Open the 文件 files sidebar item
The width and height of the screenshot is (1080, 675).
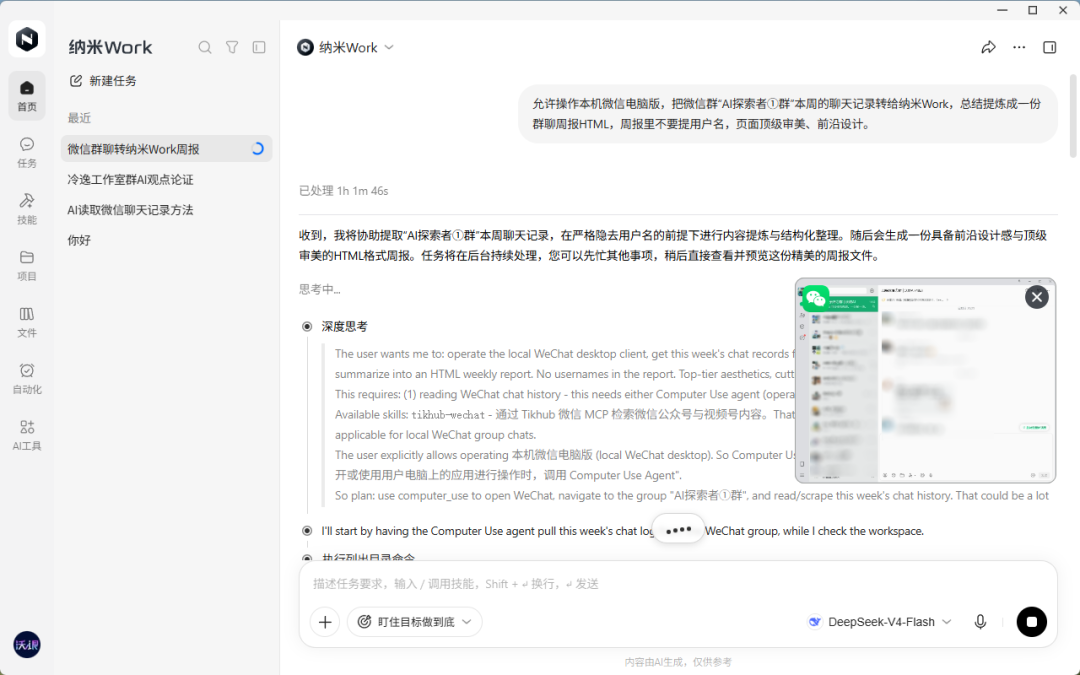point(27,322)
